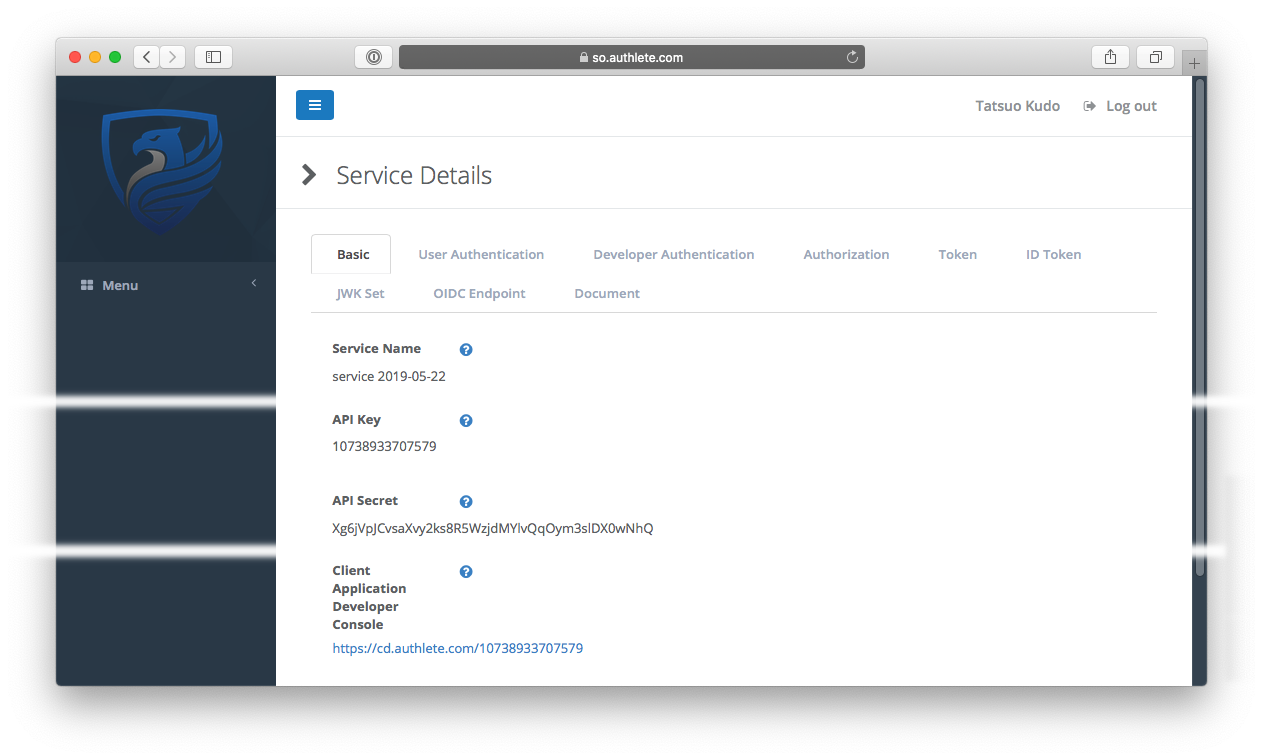Click the Log out link
Viewport: 1263px width, 754px height.
click(x=1131, y=106)
